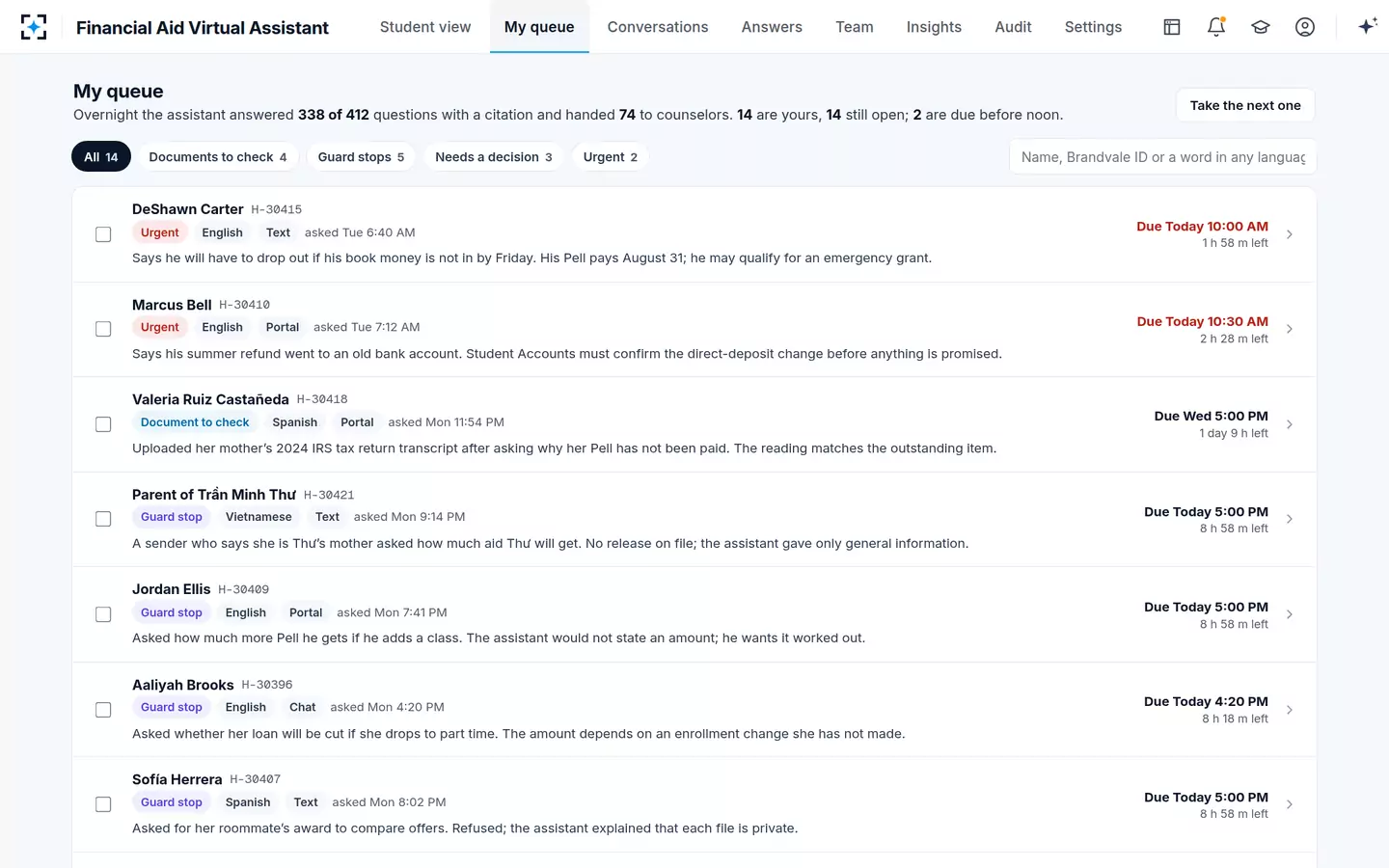Open the user profile icon
The height and width of the screenshot is (868, 1389).
coord(1305,27)
